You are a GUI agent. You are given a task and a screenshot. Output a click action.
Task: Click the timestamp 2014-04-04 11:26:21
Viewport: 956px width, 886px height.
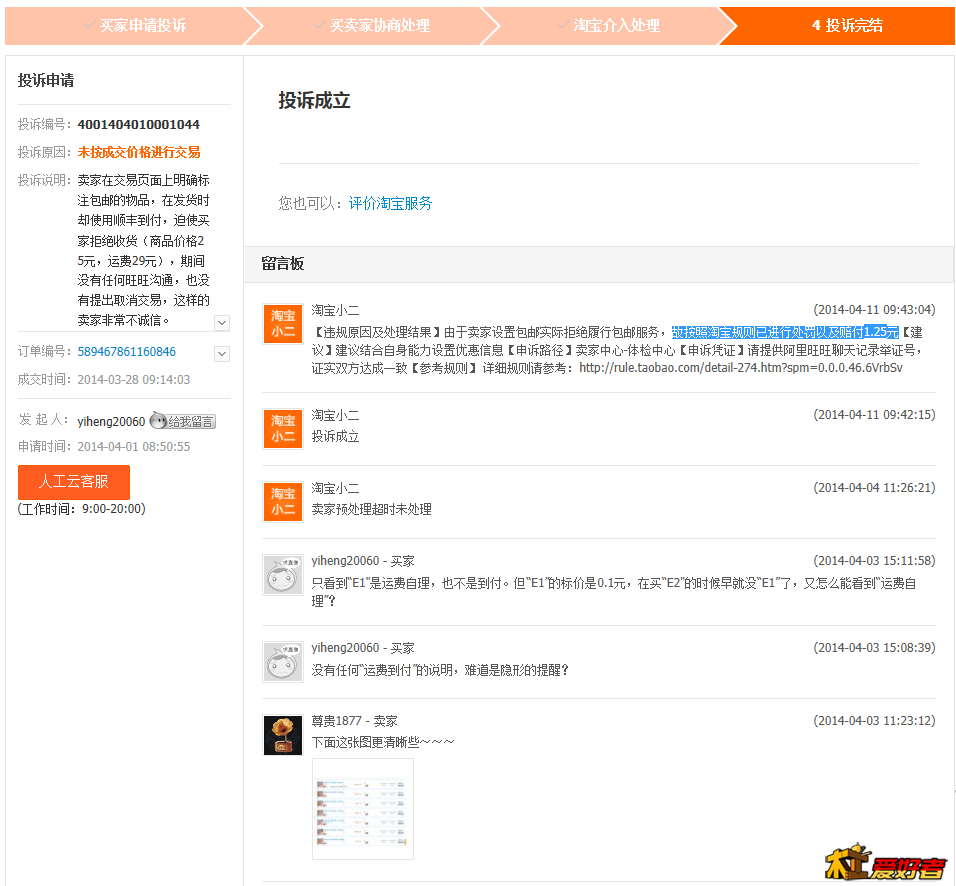tap(874, 488)
